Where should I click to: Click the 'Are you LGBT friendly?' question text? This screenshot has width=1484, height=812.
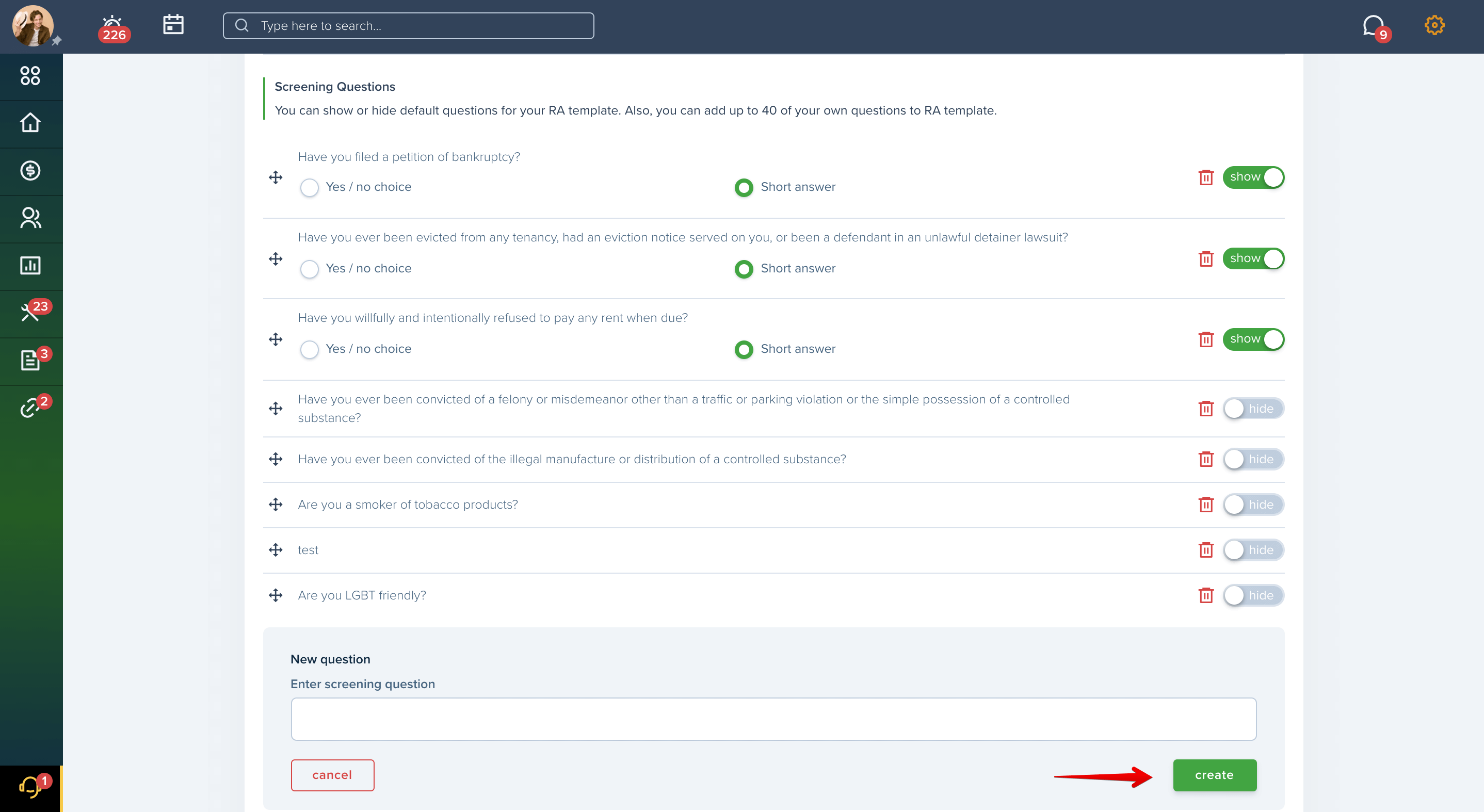(362, 595)
